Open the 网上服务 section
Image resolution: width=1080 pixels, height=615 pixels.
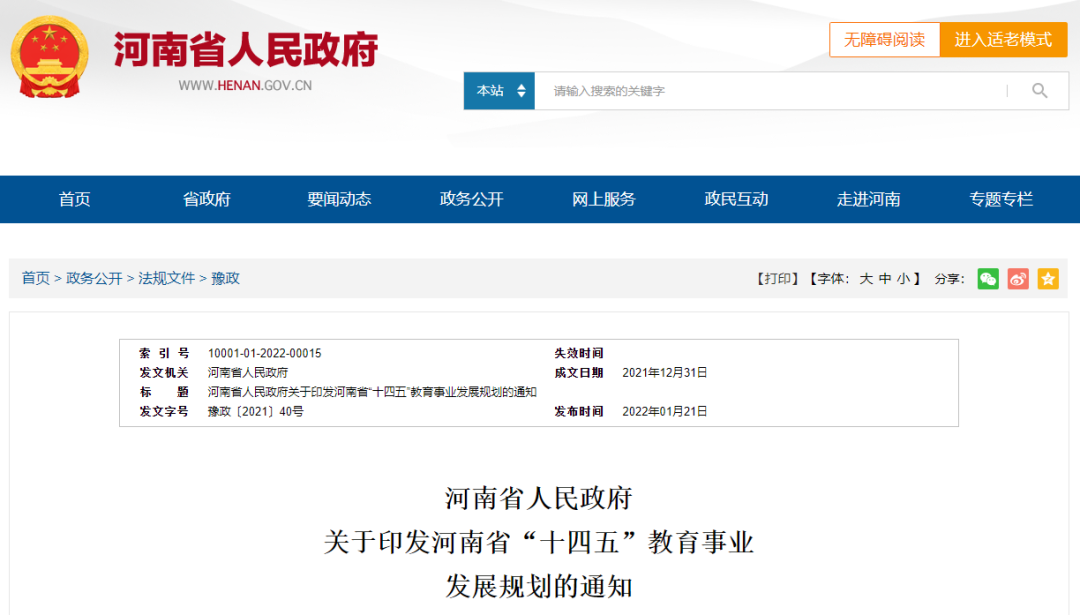coord(605,199)
